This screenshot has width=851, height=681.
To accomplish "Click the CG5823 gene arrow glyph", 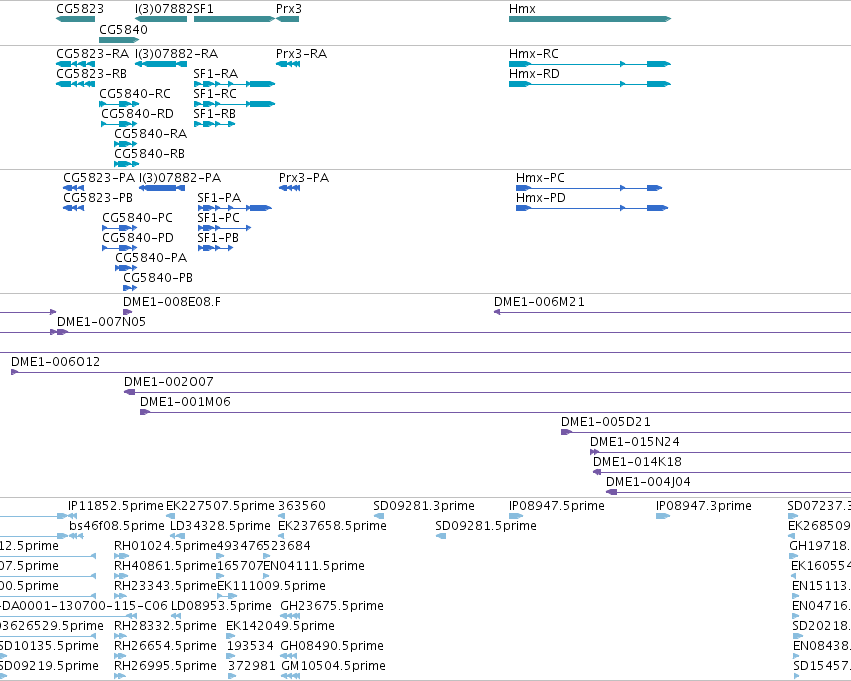I will [x=75, y=19].
